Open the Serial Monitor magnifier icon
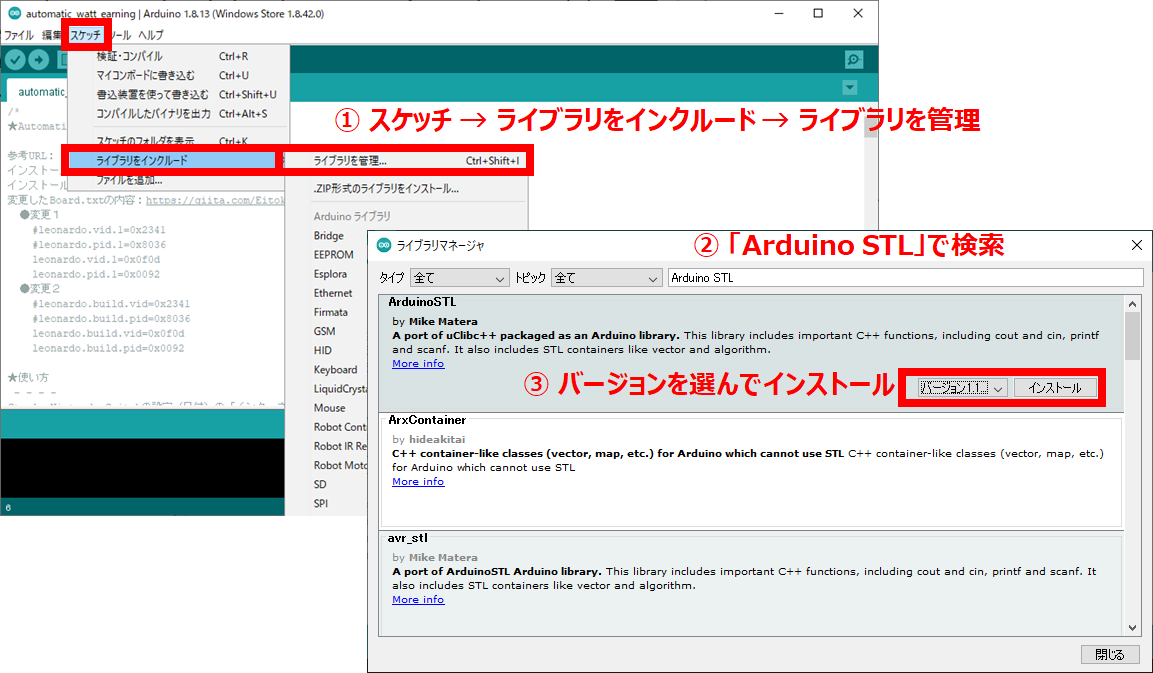 point(854,60)
